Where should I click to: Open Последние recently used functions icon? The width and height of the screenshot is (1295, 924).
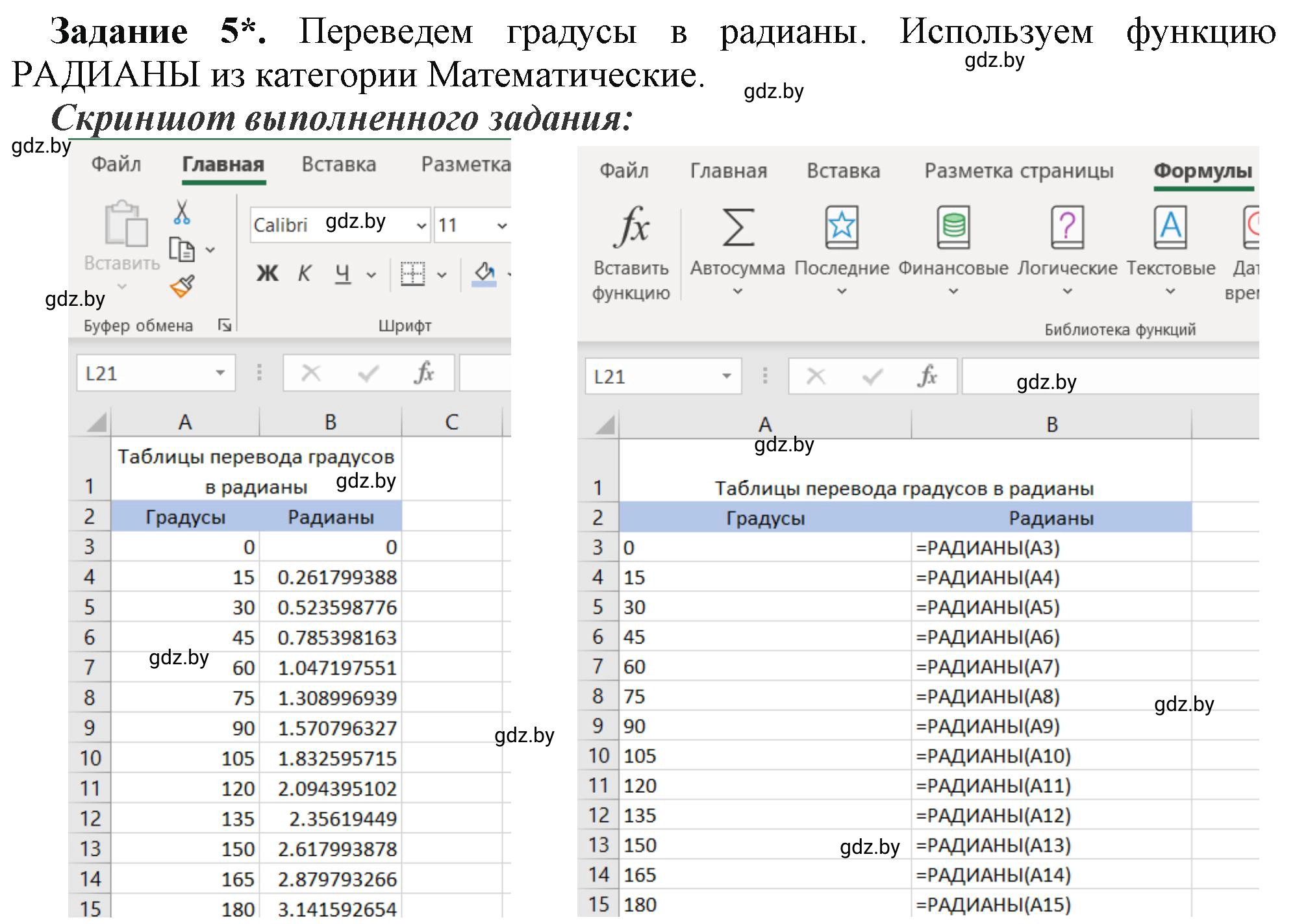(842, 227)
